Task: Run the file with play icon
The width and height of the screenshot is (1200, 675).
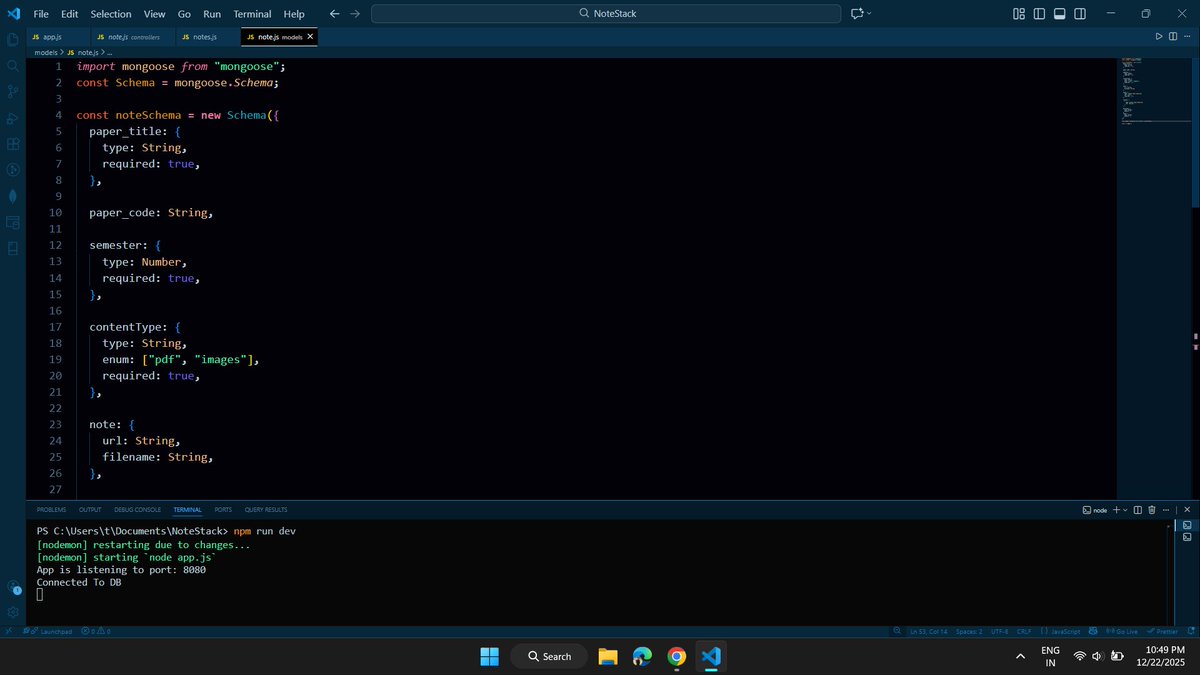Action: click(1159, 36)
